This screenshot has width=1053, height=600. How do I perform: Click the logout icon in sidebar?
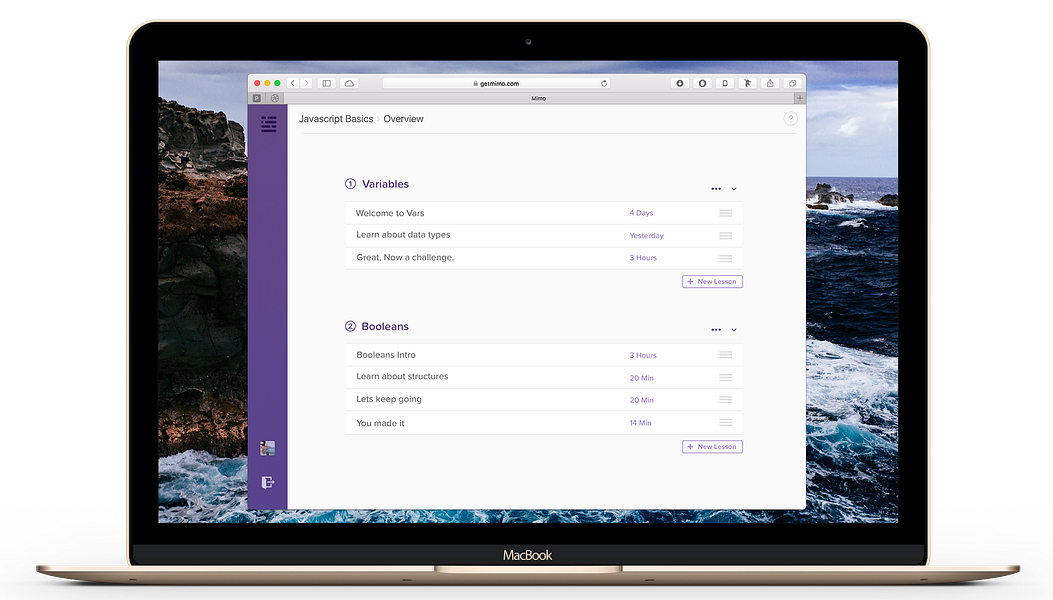[267, 482]
